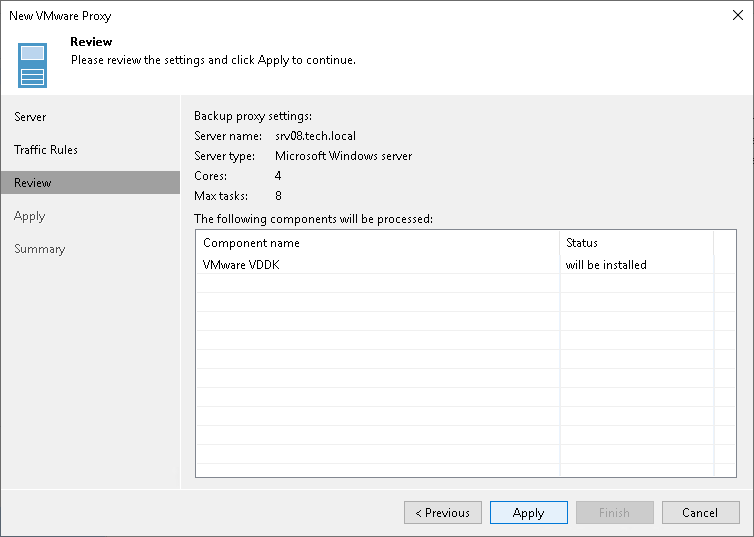
Task: Sort by Component name column header
Action: (377, 243)
